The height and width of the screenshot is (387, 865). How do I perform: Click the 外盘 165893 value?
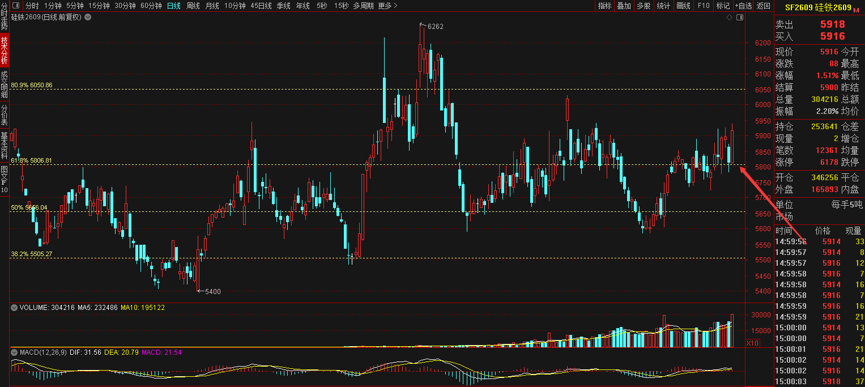coord(824,189)
